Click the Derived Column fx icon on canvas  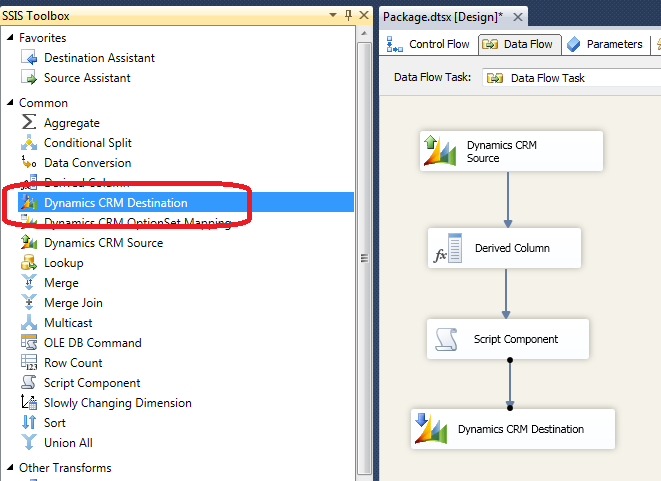(x=448, y=248)
